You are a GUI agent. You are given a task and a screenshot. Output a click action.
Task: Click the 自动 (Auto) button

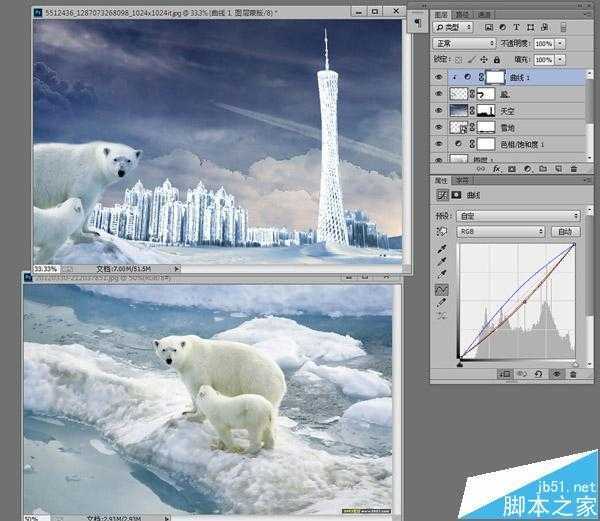566,231
